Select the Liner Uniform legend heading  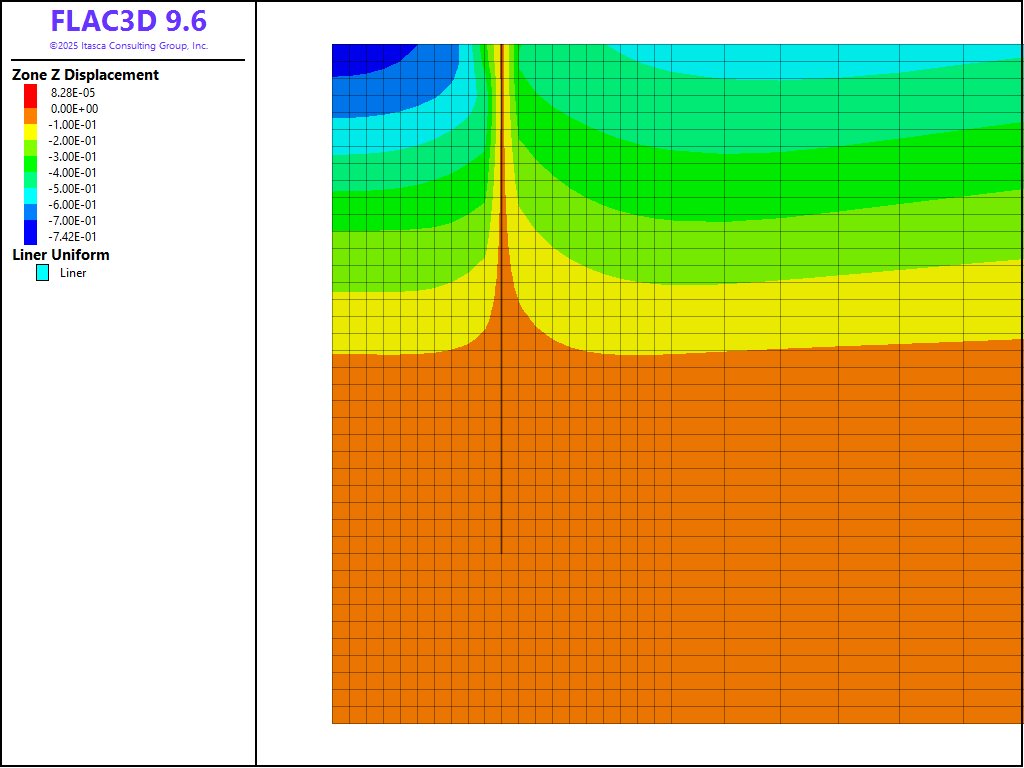pyautogui.click(x=61, y=255)
